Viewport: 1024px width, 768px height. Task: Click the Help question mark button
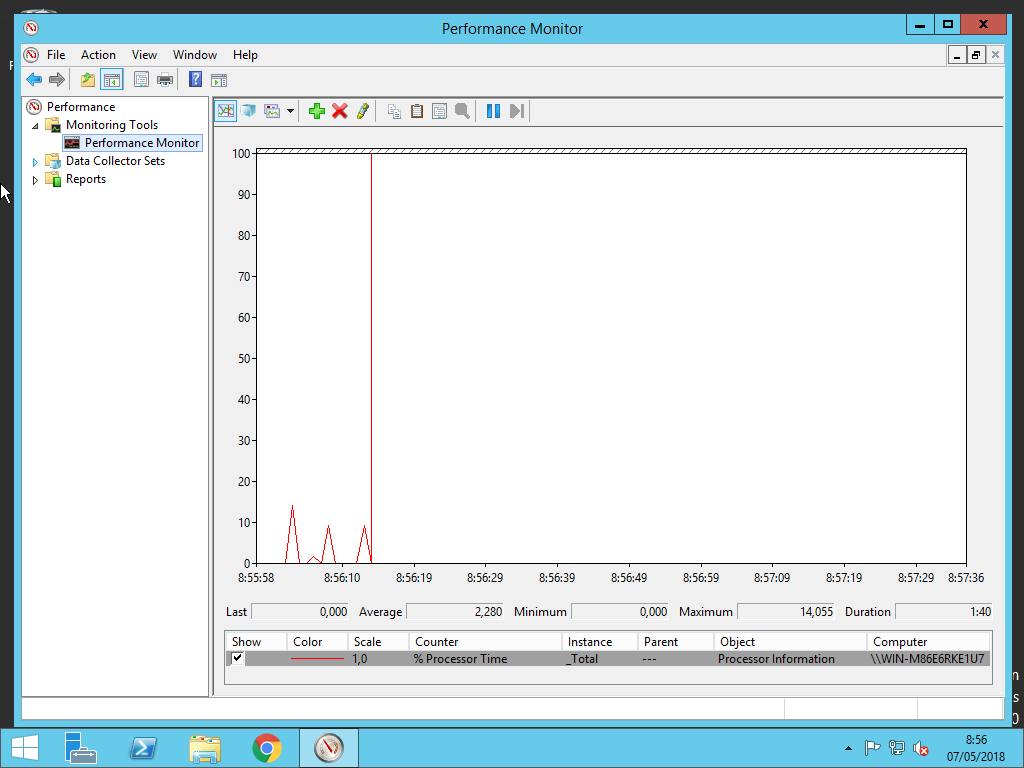tap(195, 79)
